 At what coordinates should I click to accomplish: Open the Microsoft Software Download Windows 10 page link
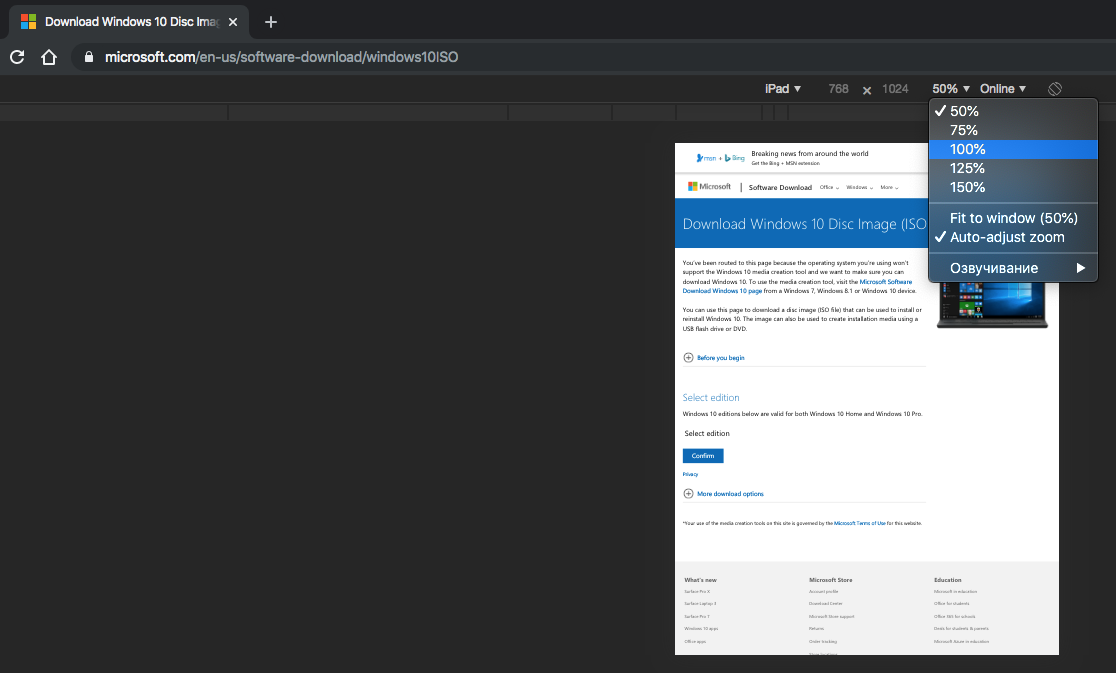pos(797,286)
